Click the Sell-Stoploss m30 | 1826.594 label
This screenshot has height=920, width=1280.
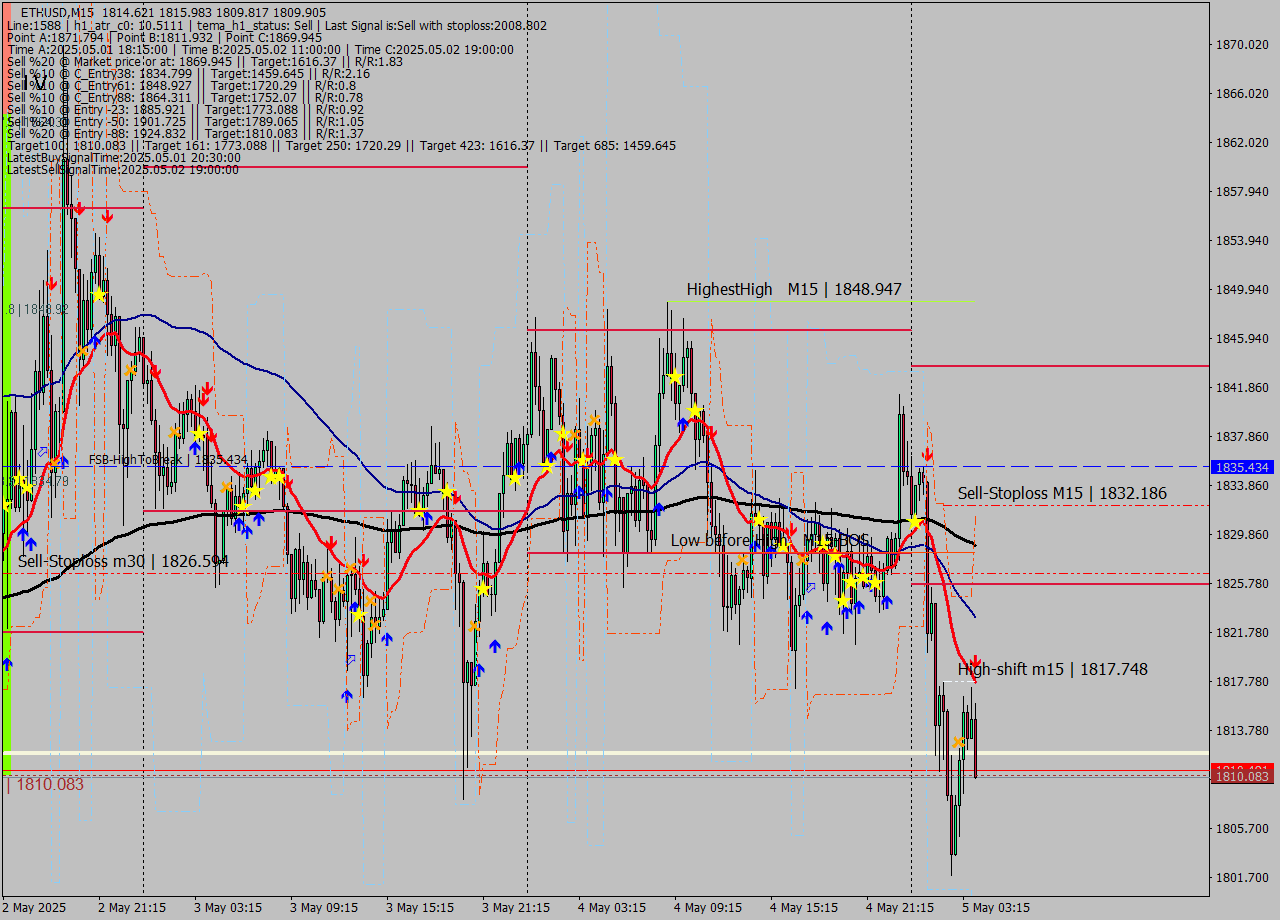pos(122,561)
